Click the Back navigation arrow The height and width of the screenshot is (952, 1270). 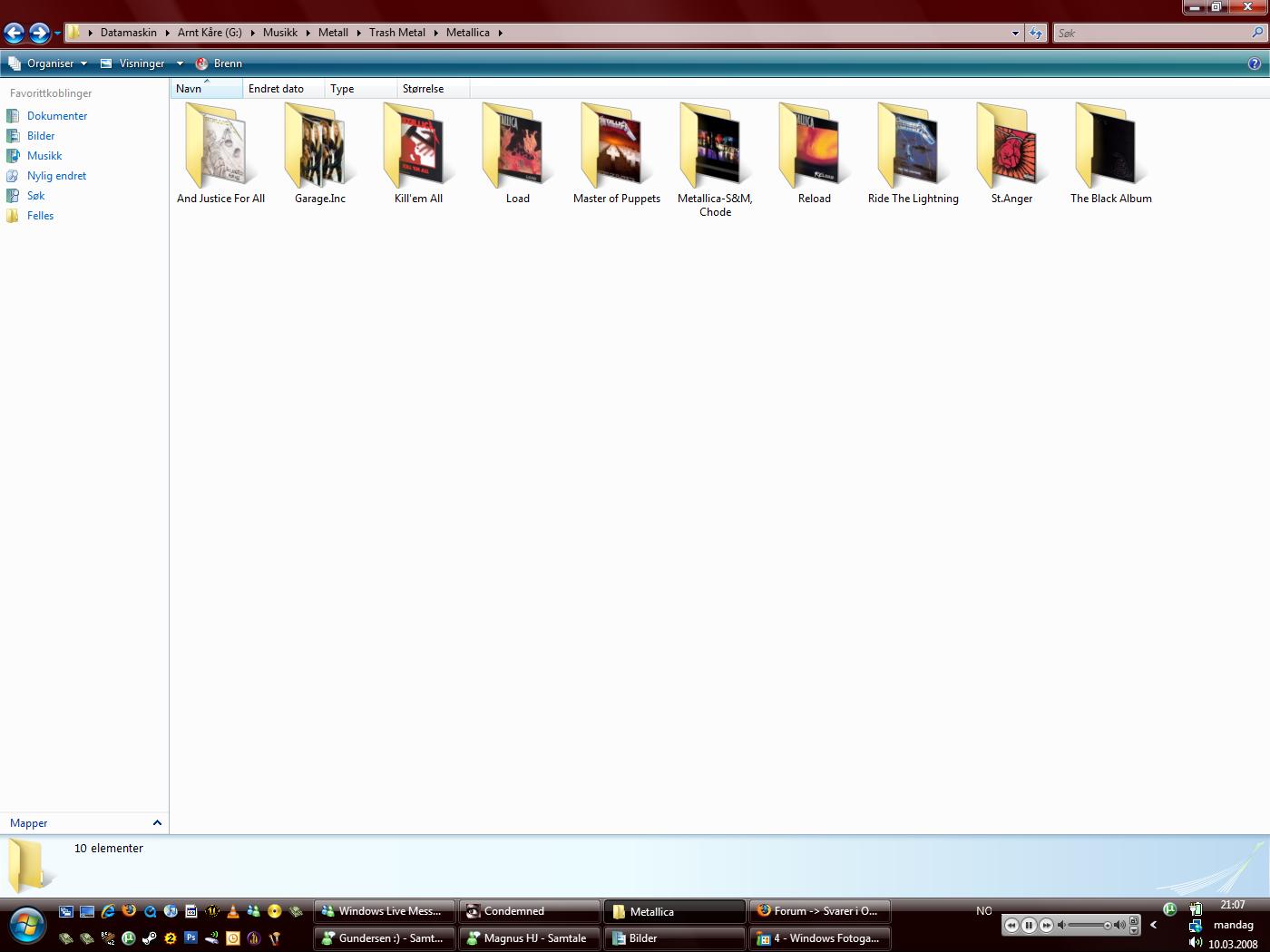click(x=14, y=34)
